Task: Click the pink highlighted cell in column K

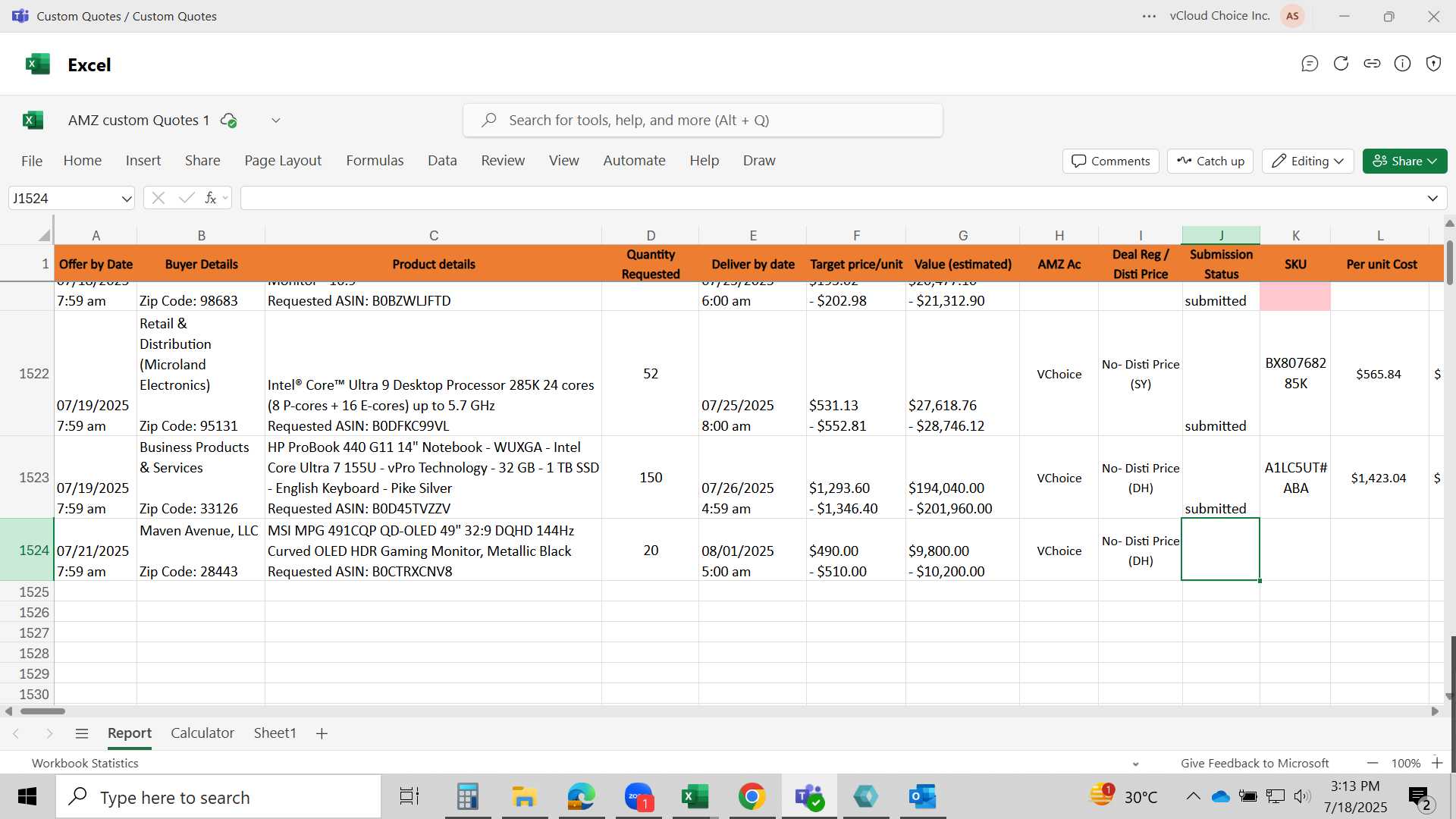Action: pos(1295,297)
